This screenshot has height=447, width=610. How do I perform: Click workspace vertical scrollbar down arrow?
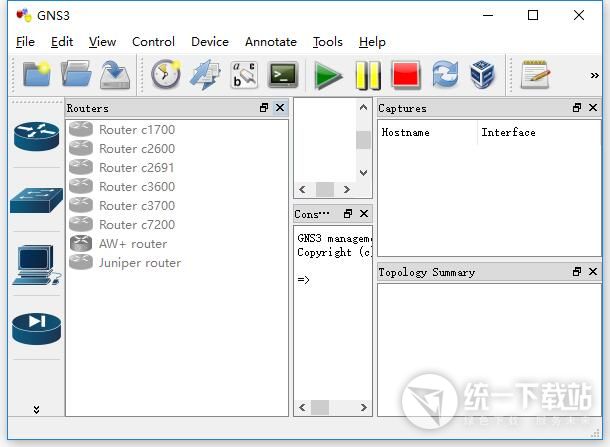coord(363,173)
